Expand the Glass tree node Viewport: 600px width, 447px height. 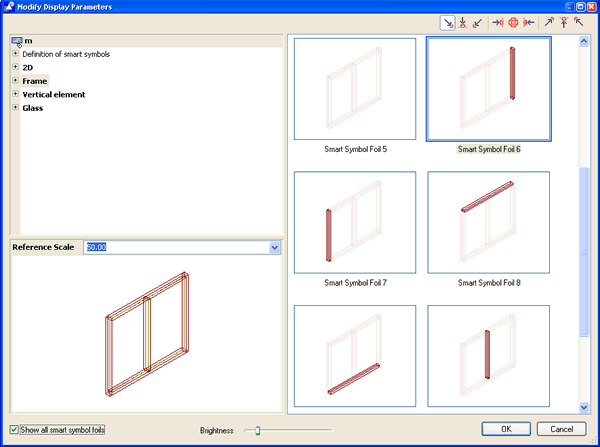tap(15, 108)
